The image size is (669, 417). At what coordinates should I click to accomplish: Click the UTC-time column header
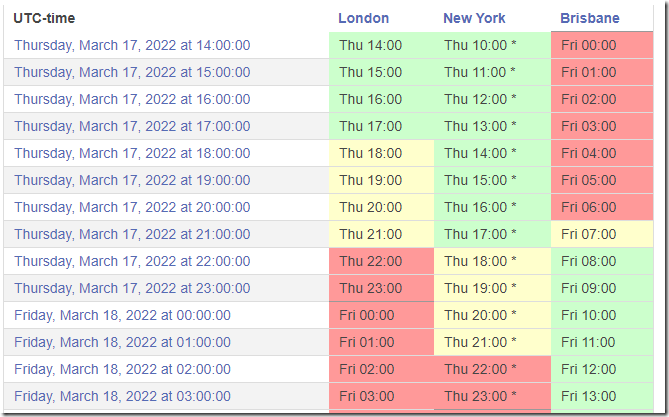click(44, 18)
